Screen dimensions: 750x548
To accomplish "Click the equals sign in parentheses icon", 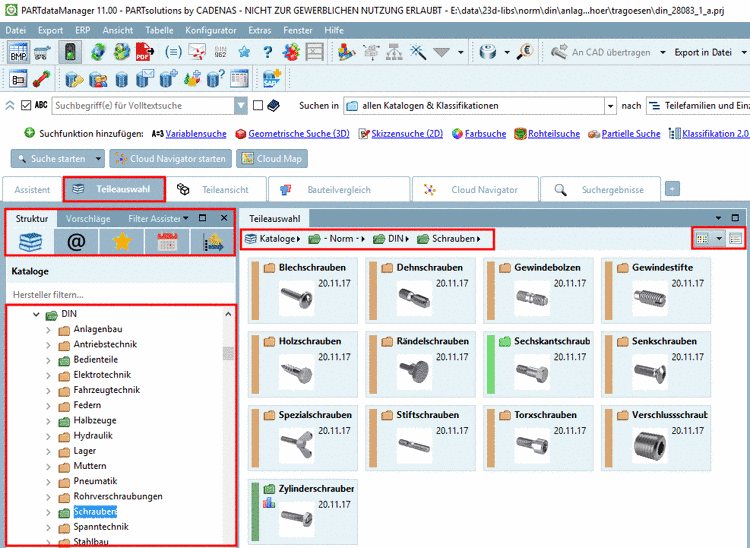I will click(173, 52).
